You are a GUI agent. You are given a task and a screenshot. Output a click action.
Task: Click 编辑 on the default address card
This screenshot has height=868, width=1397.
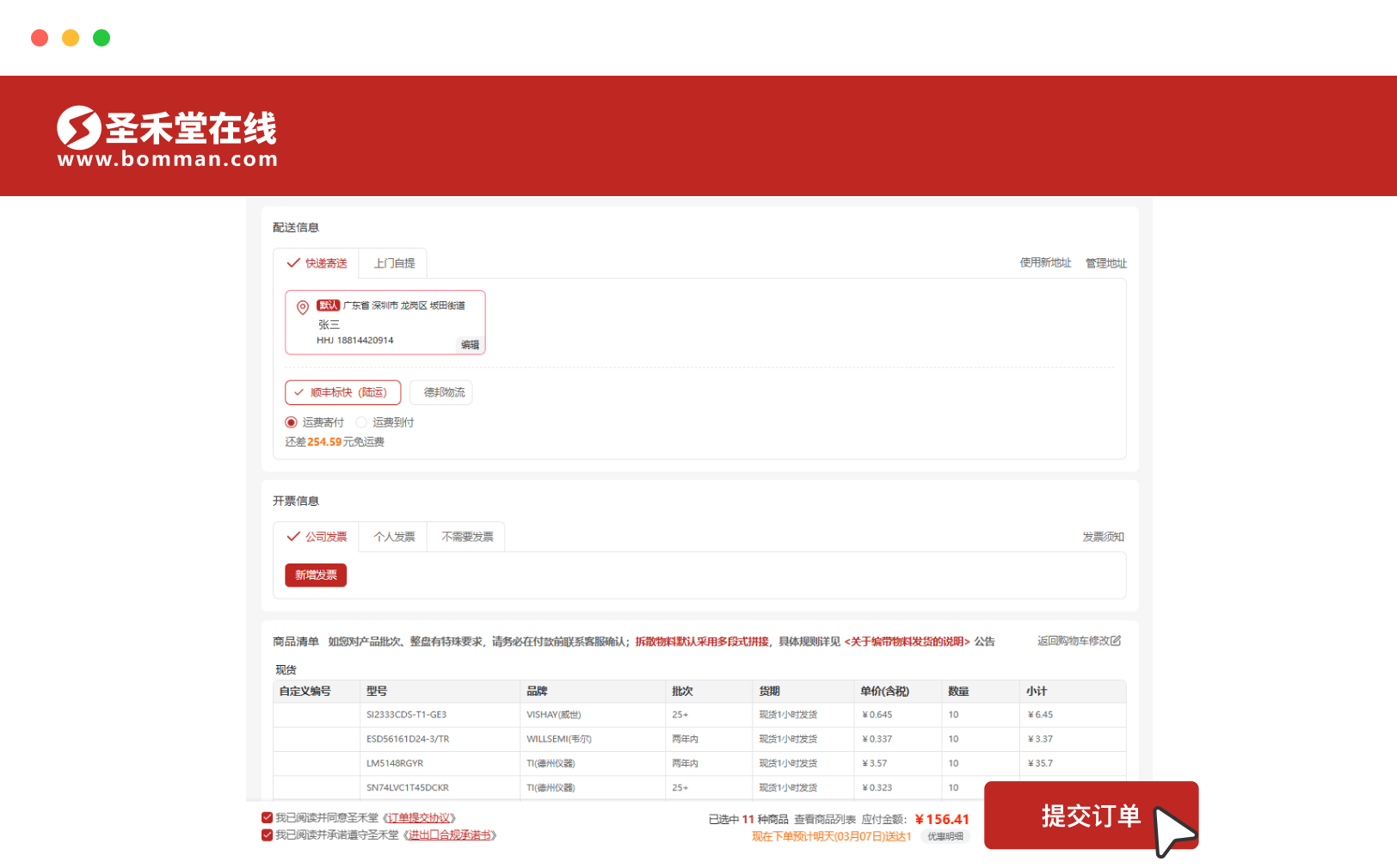tap(470, 345)
